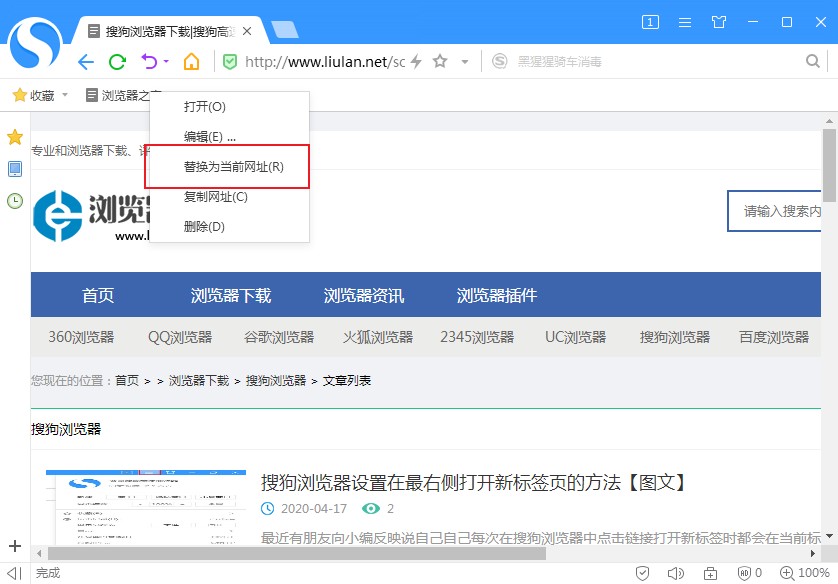Open the QQ浏览器 category link
The height and width of the screenshot is (584, 838).
[x=180, y=337]
